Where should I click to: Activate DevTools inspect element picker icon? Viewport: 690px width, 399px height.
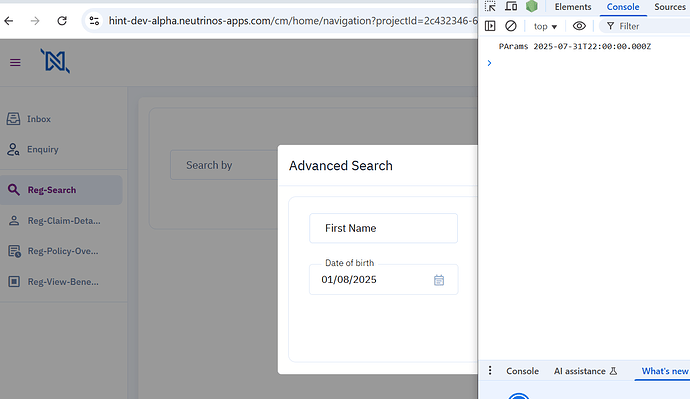[490, 7]
